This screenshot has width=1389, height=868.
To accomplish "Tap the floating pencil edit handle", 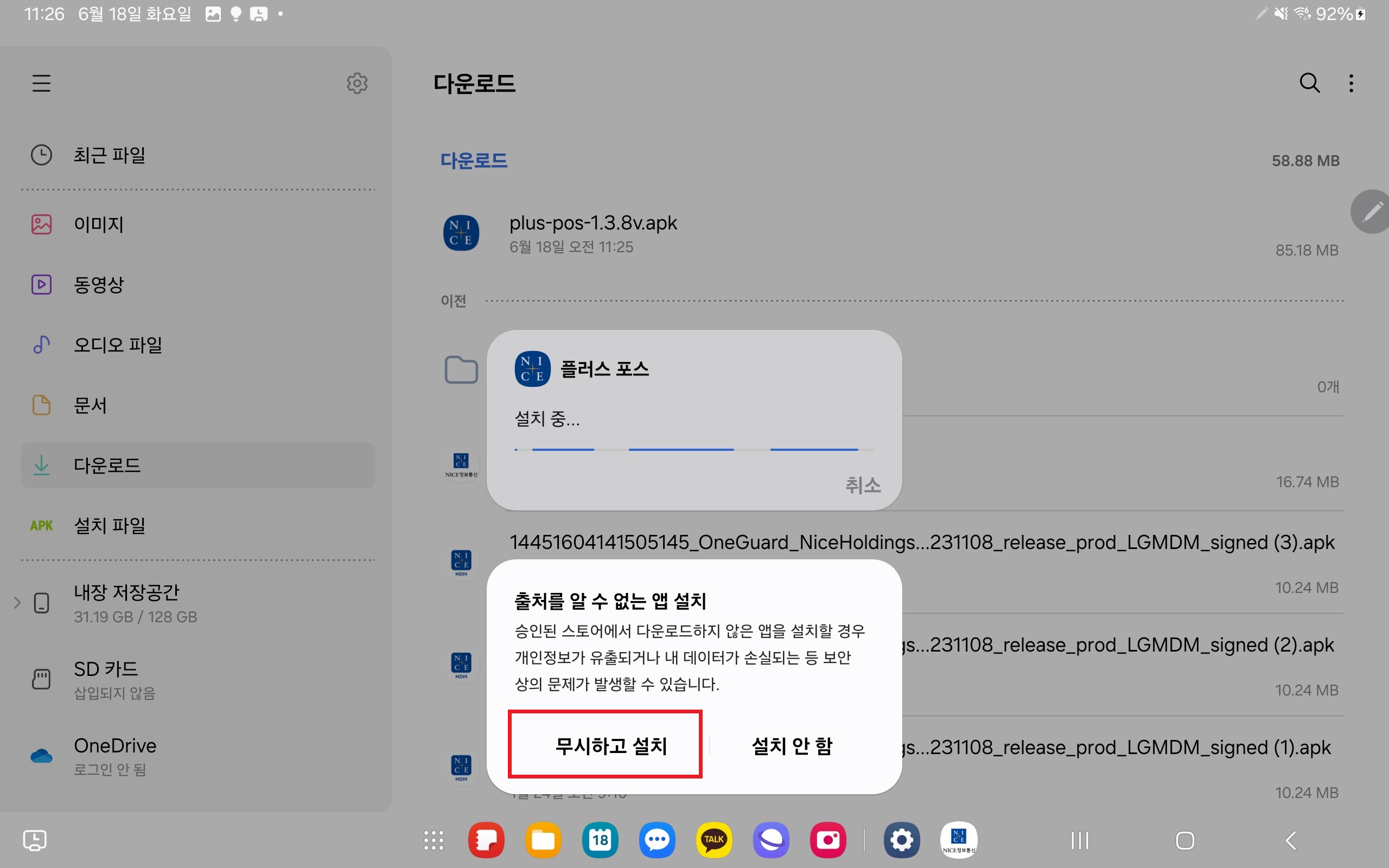I will click(1372, 212).
